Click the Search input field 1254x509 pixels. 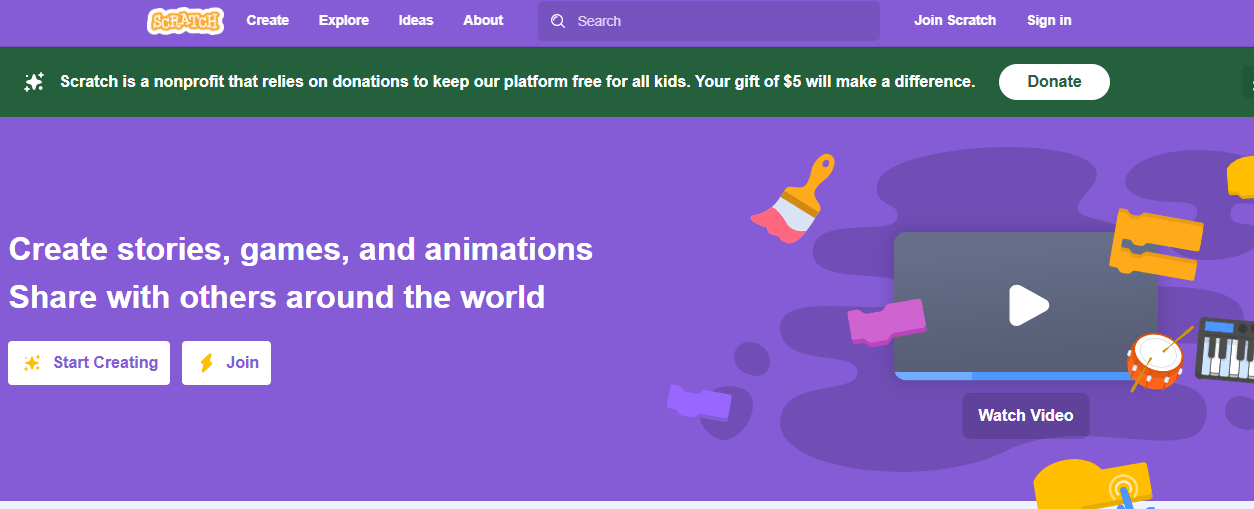(709, 21)
